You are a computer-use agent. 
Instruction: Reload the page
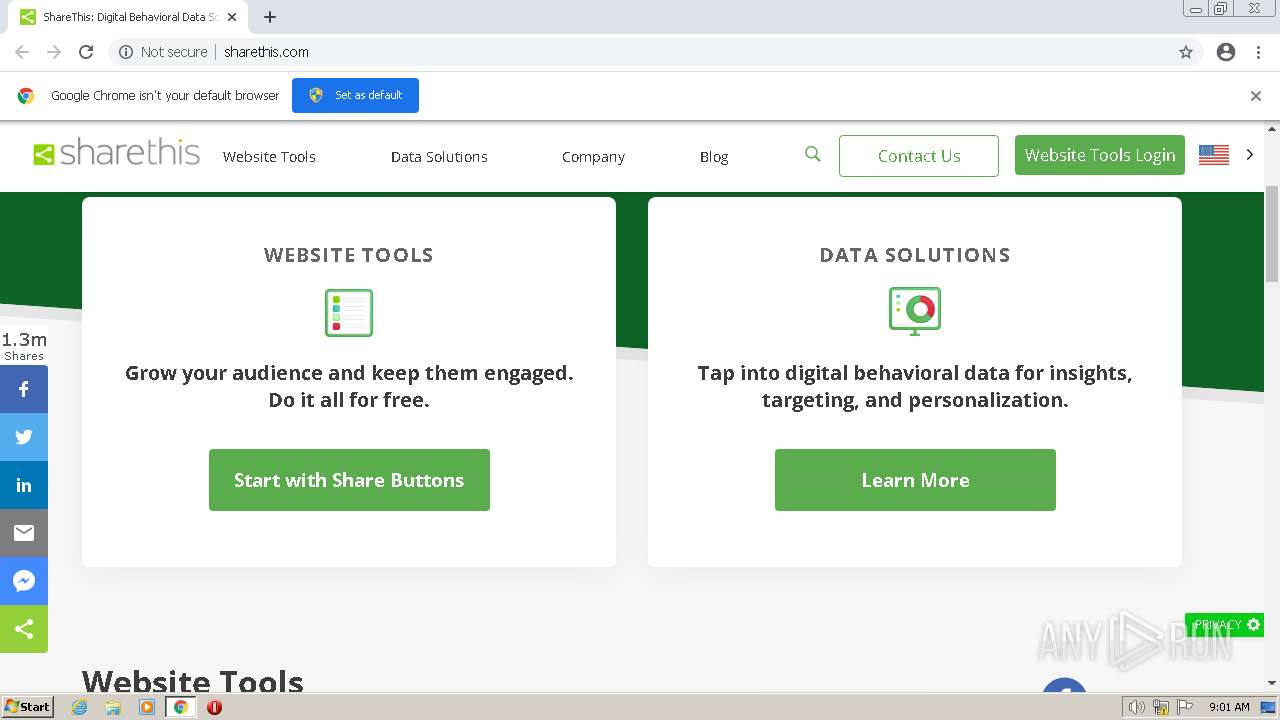tap(86, 52)
